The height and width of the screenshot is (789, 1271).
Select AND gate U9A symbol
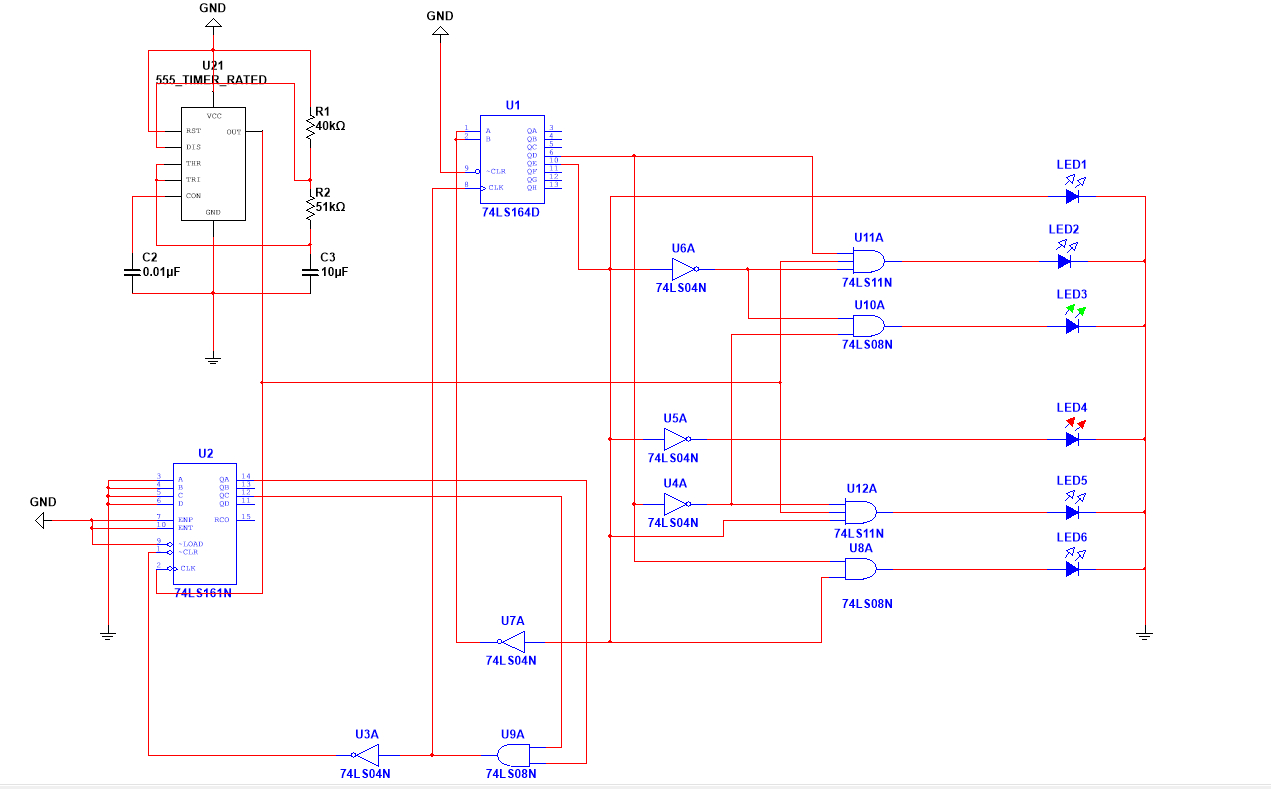pyautogui.click(x=515, y=754)
